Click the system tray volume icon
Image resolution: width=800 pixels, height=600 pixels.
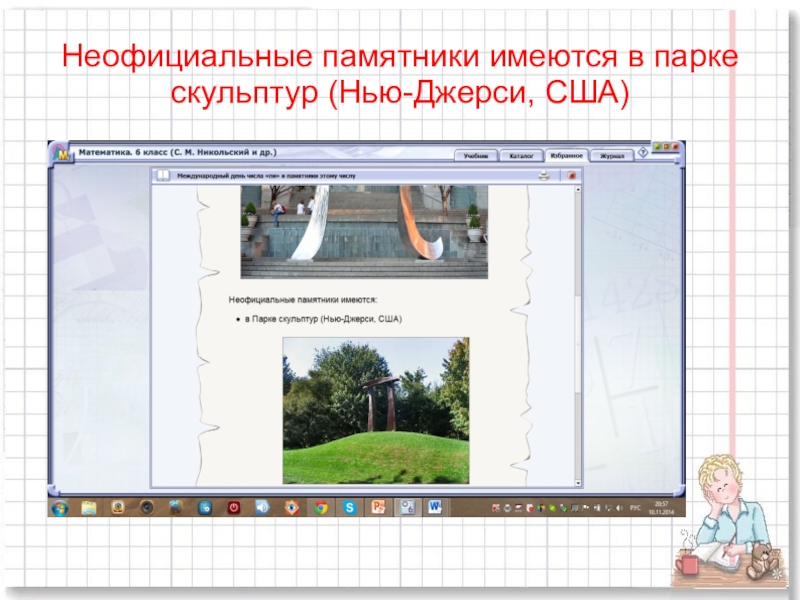pyautogui.click(x=619, y=508)
